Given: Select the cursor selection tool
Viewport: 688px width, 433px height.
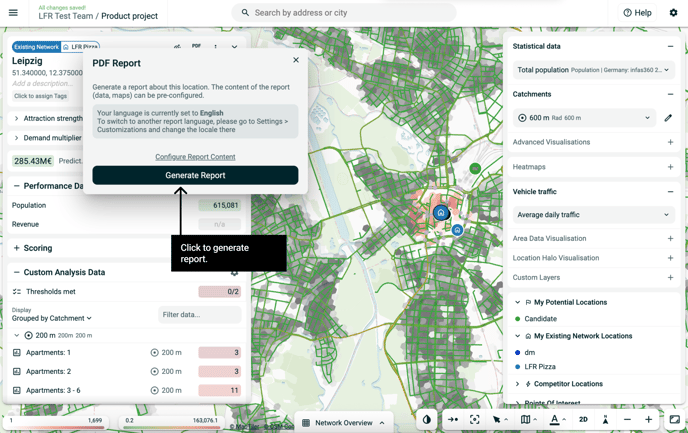Looking at the screenshot, I should click(x=497, y=420).
